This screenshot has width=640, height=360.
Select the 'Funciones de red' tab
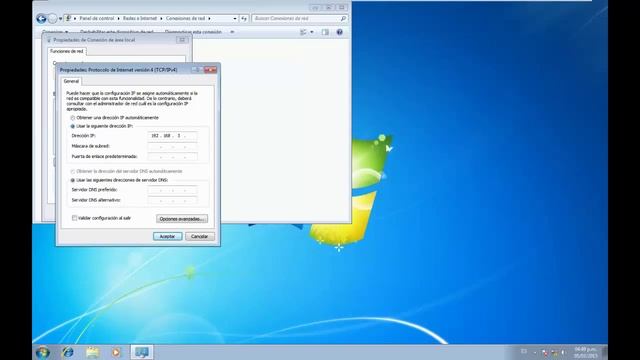coord(67,51)
